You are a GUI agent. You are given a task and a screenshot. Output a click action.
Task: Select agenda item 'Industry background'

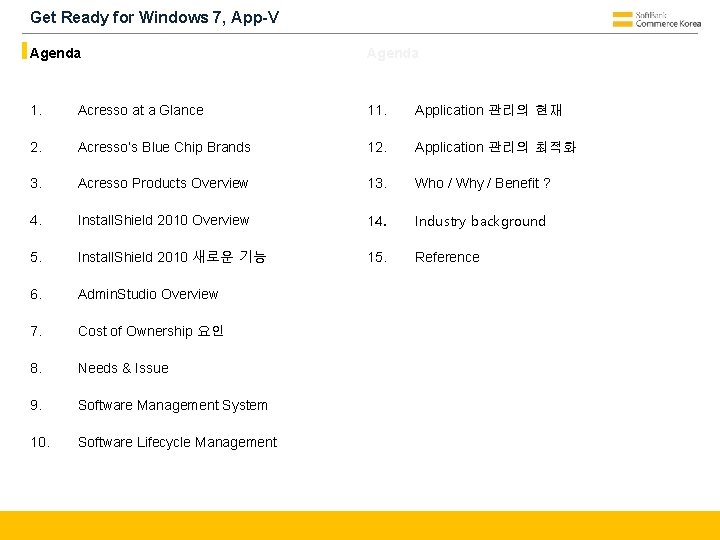tap(480, 221)
